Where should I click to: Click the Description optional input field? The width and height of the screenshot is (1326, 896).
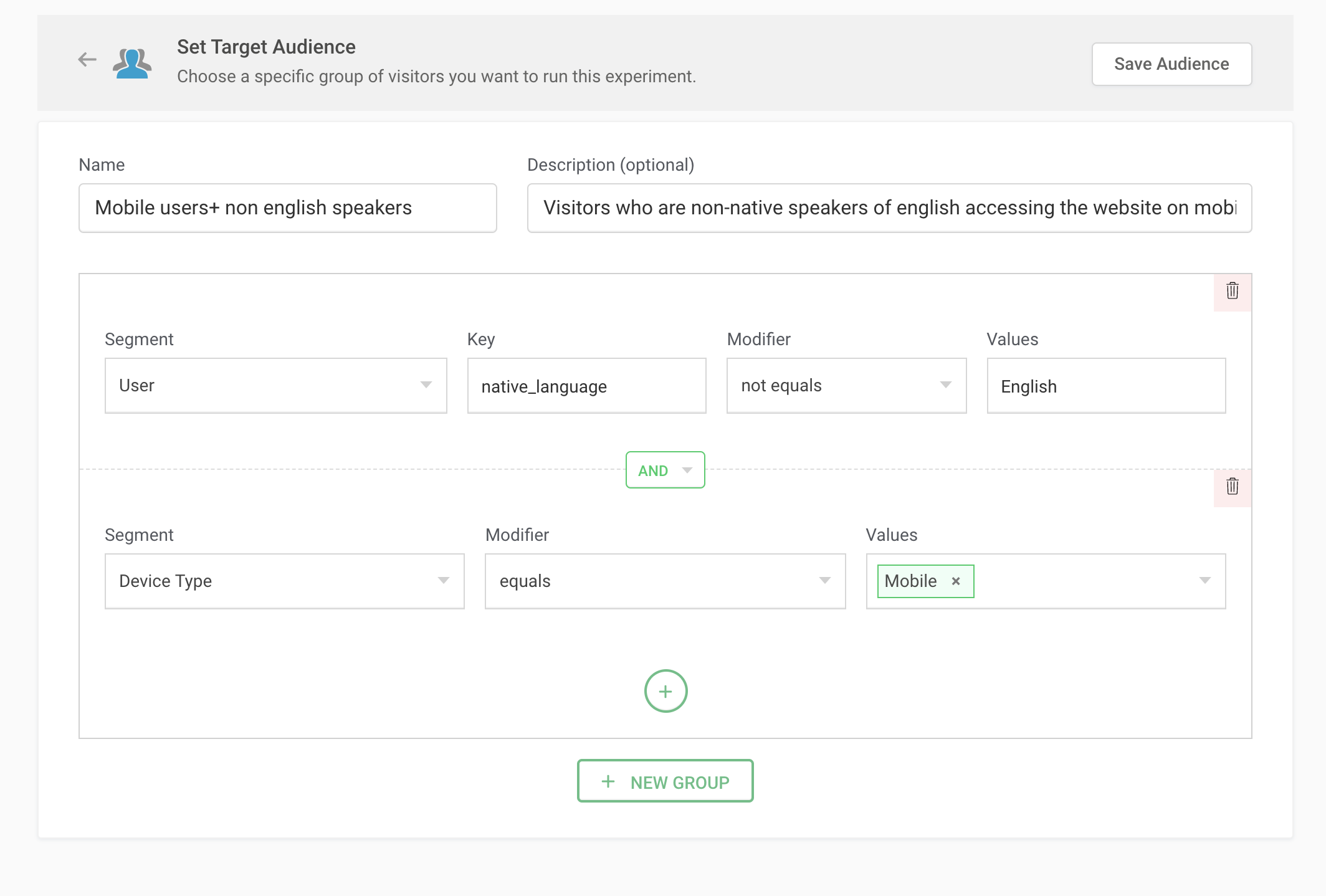pyautogui.click(x=889, y=208)
